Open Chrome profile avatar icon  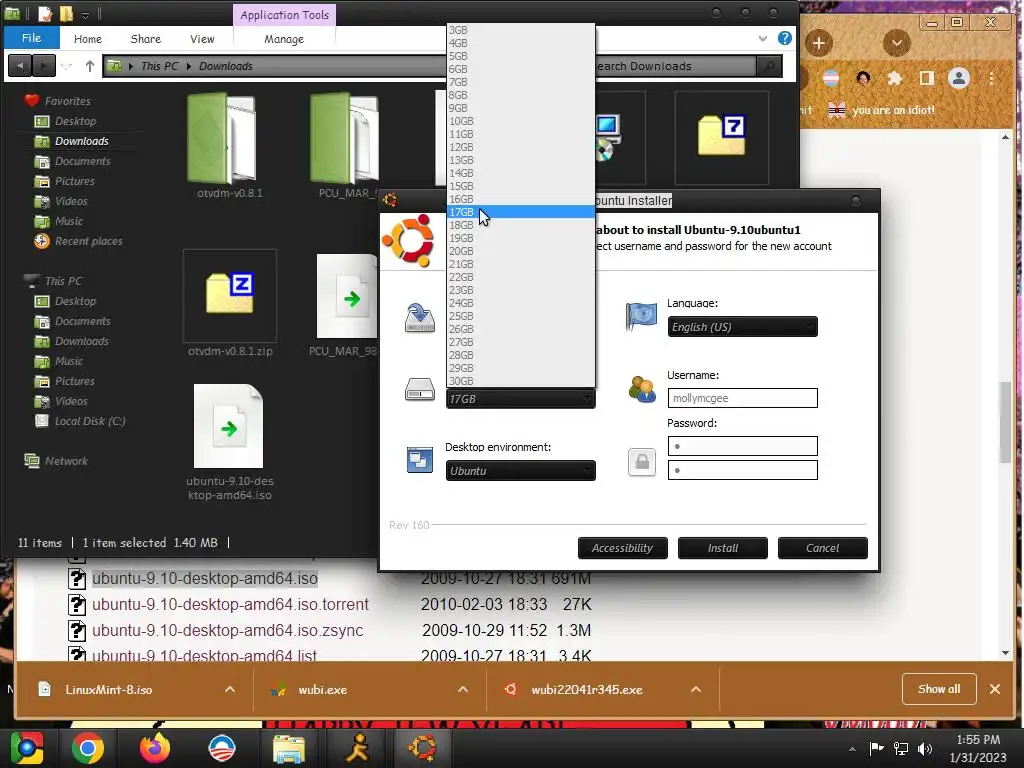959,78
